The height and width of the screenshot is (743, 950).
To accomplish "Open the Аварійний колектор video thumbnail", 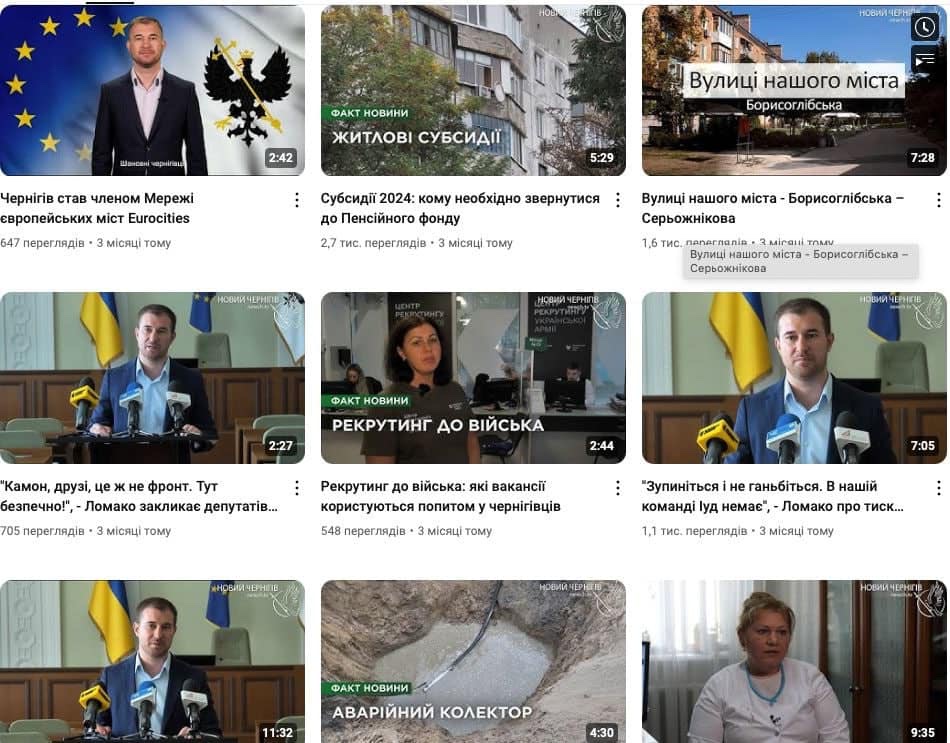I will click(473, 661).
